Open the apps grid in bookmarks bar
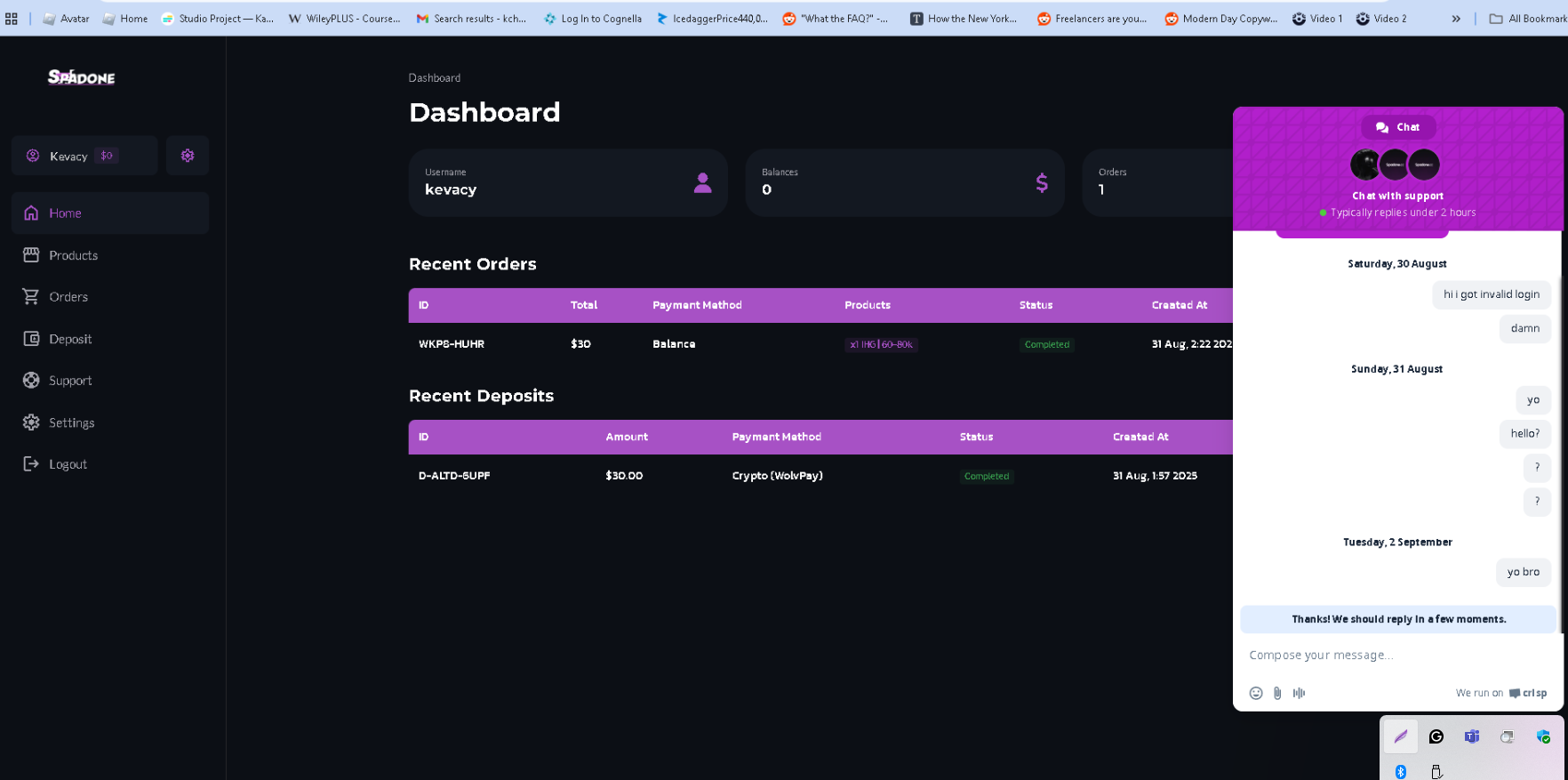Image resolution: width=1568 pixels, height=780 pixels. pos(11,18)
